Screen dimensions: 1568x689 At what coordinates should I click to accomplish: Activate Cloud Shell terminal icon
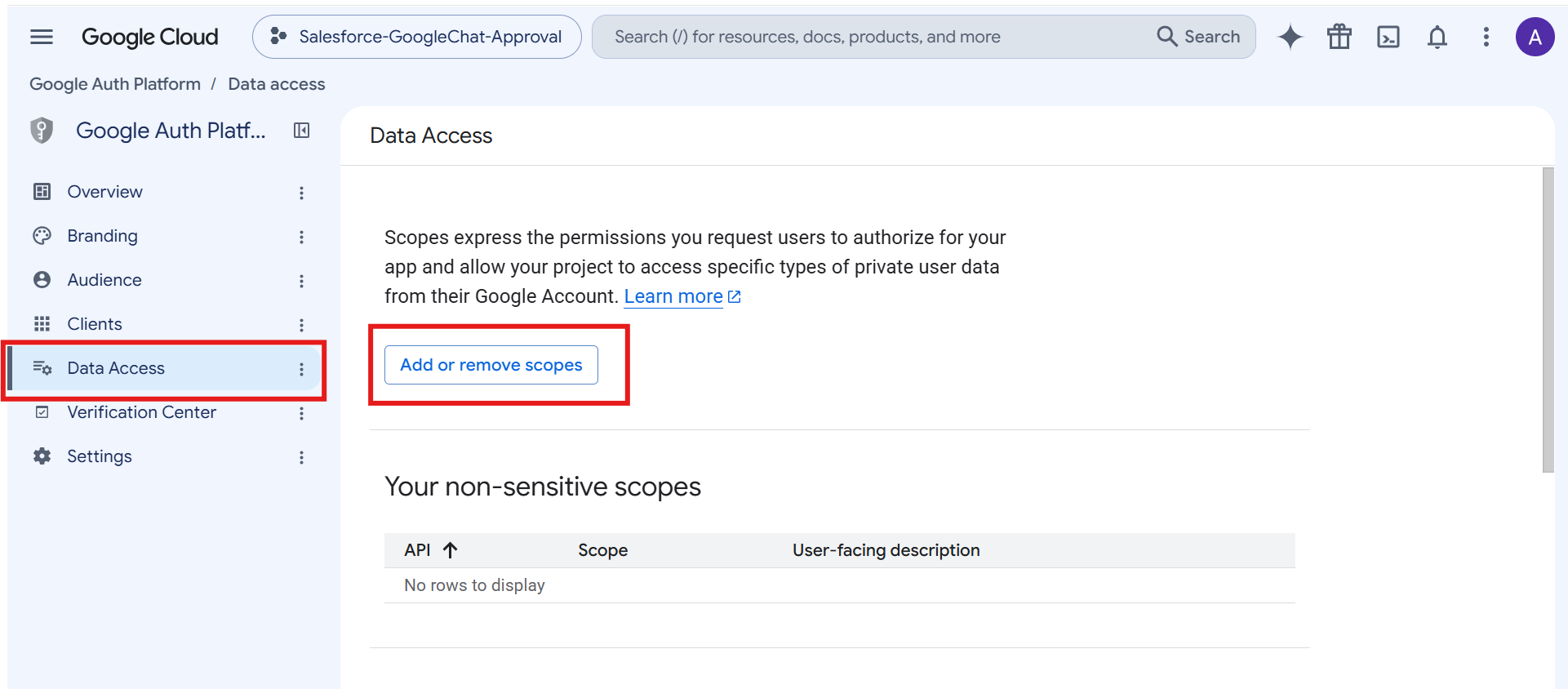coord(1388,37)
